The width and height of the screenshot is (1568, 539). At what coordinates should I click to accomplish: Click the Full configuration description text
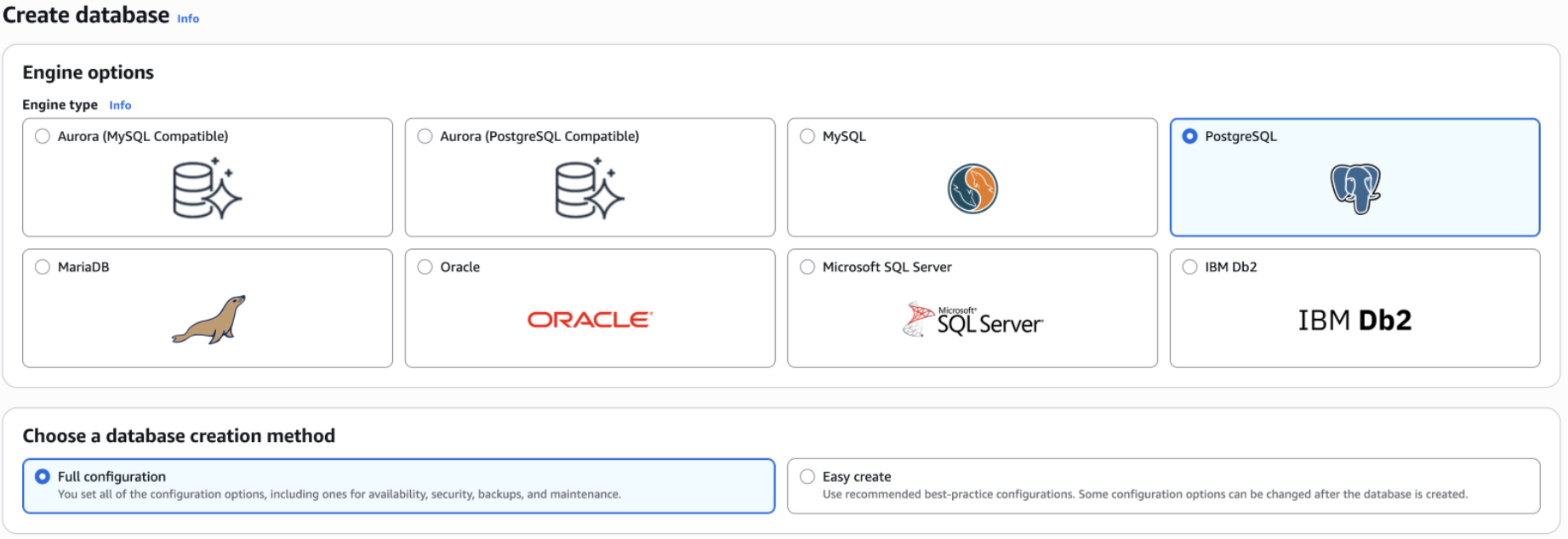(339, 494)
